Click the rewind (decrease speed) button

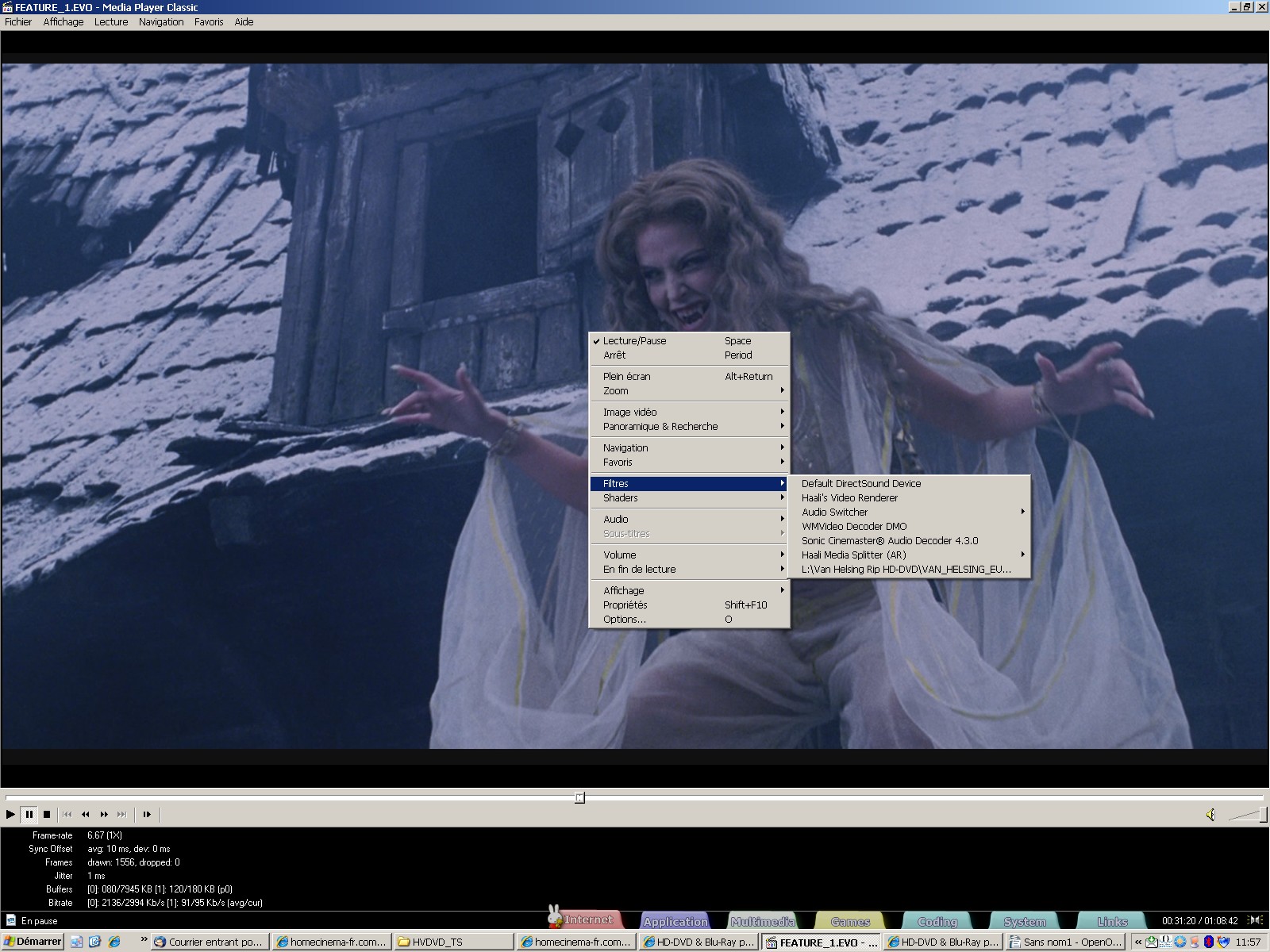click(x=86, y=814)
